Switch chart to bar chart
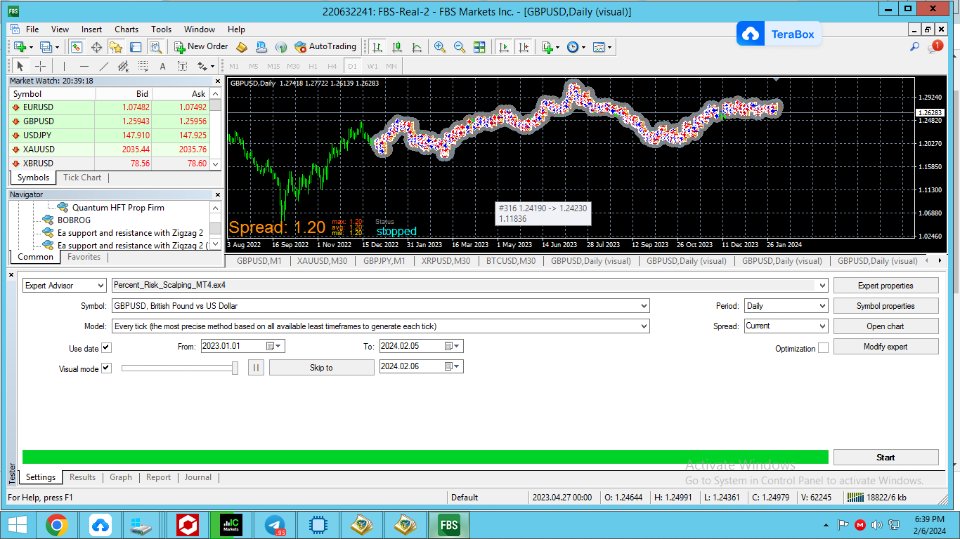This screenshot has height=539, width=960. 378,47
